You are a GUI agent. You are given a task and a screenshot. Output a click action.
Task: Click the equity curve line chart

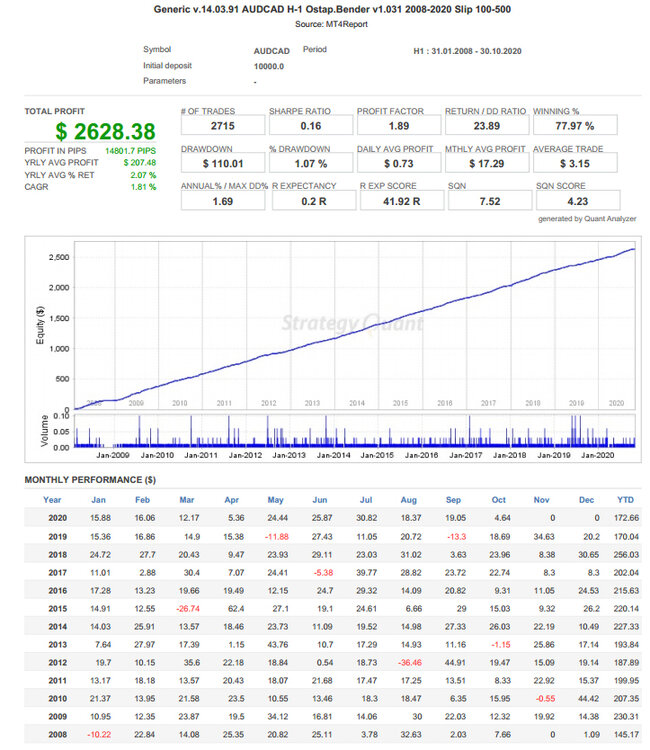tap(355, 325)
